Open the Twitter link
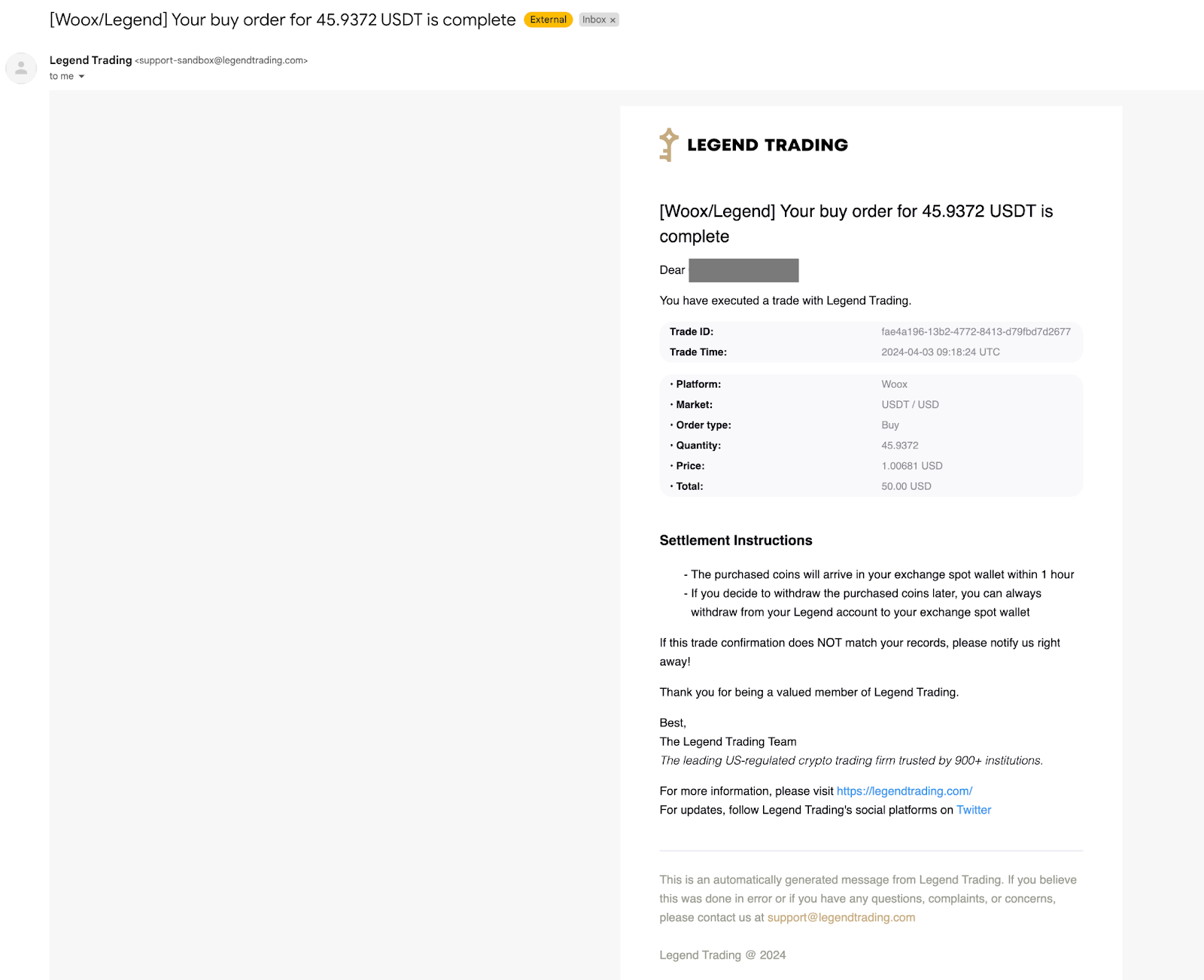Screen dimensions: 1204x980 pyautogui.click(x=974, y=810)
